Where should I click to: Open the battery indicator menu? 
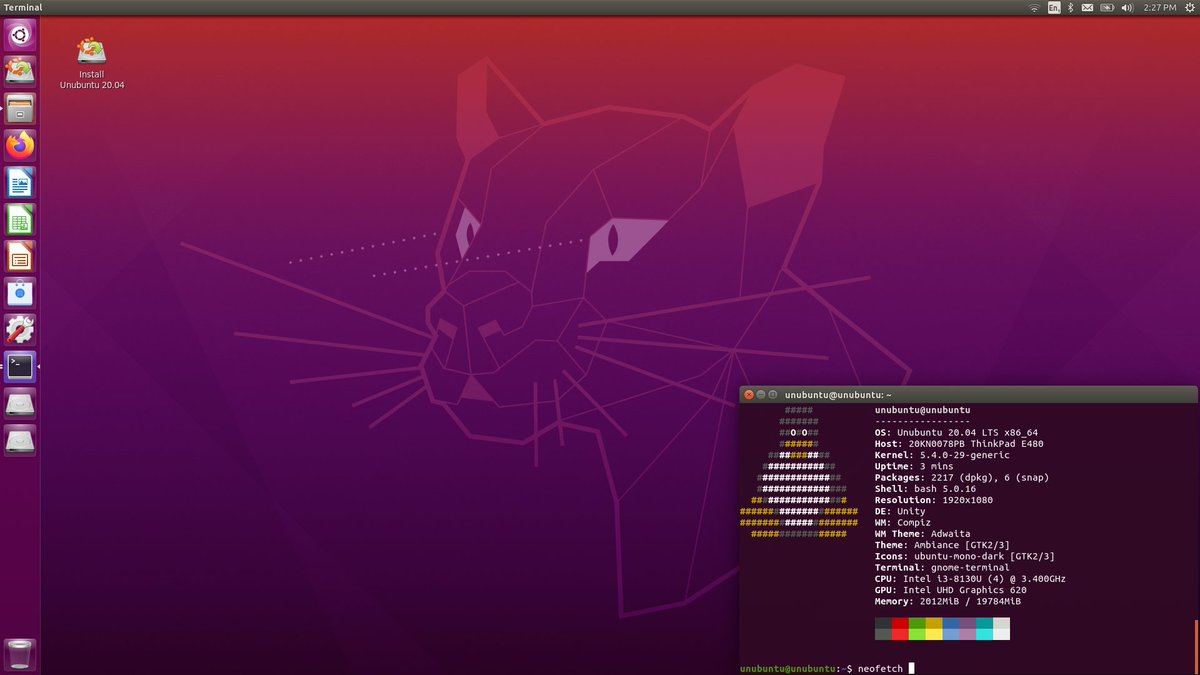[x=1107, y=7]
